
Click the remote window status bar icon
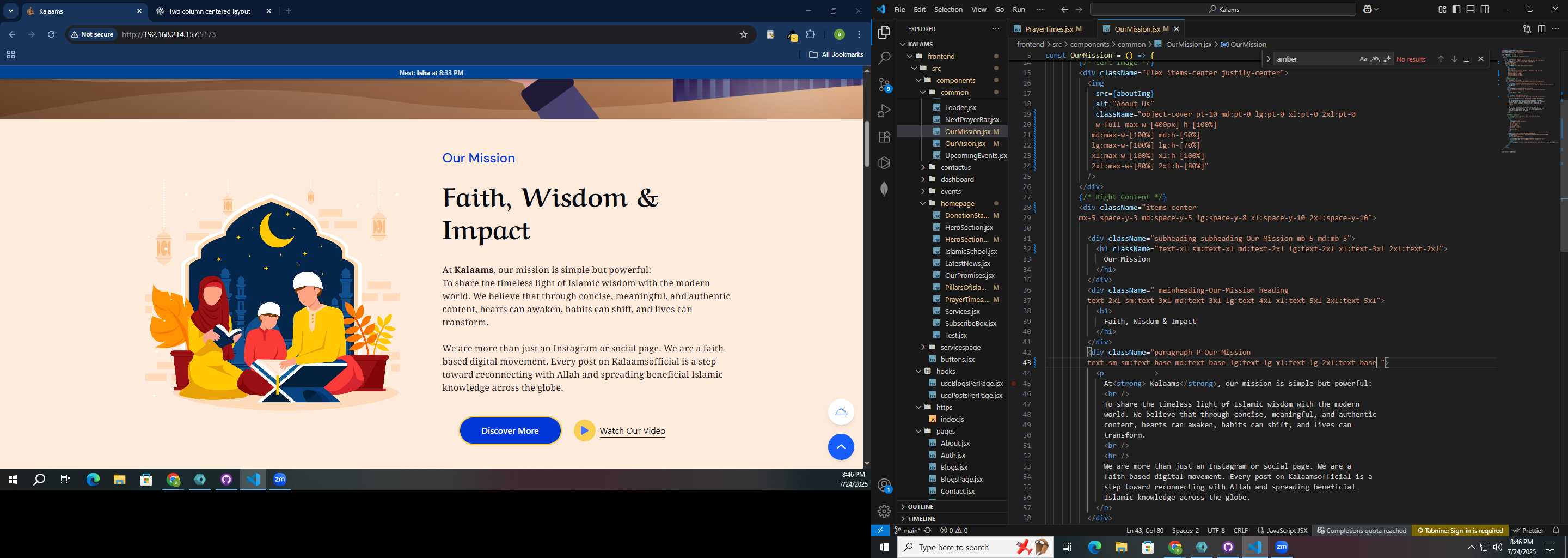click(x=880, y=531)
